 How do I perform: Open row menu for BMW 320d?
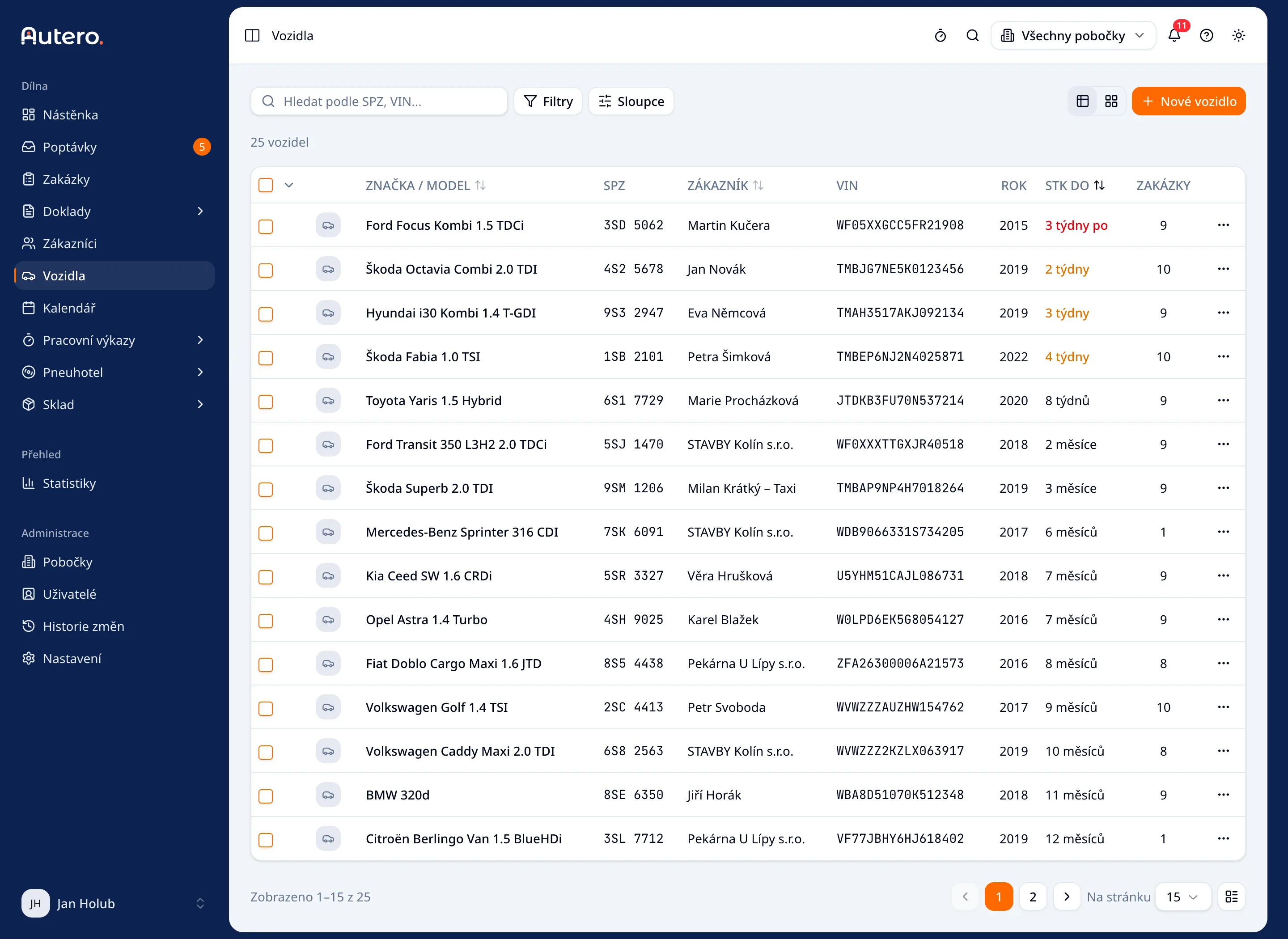click(1223, 795)
